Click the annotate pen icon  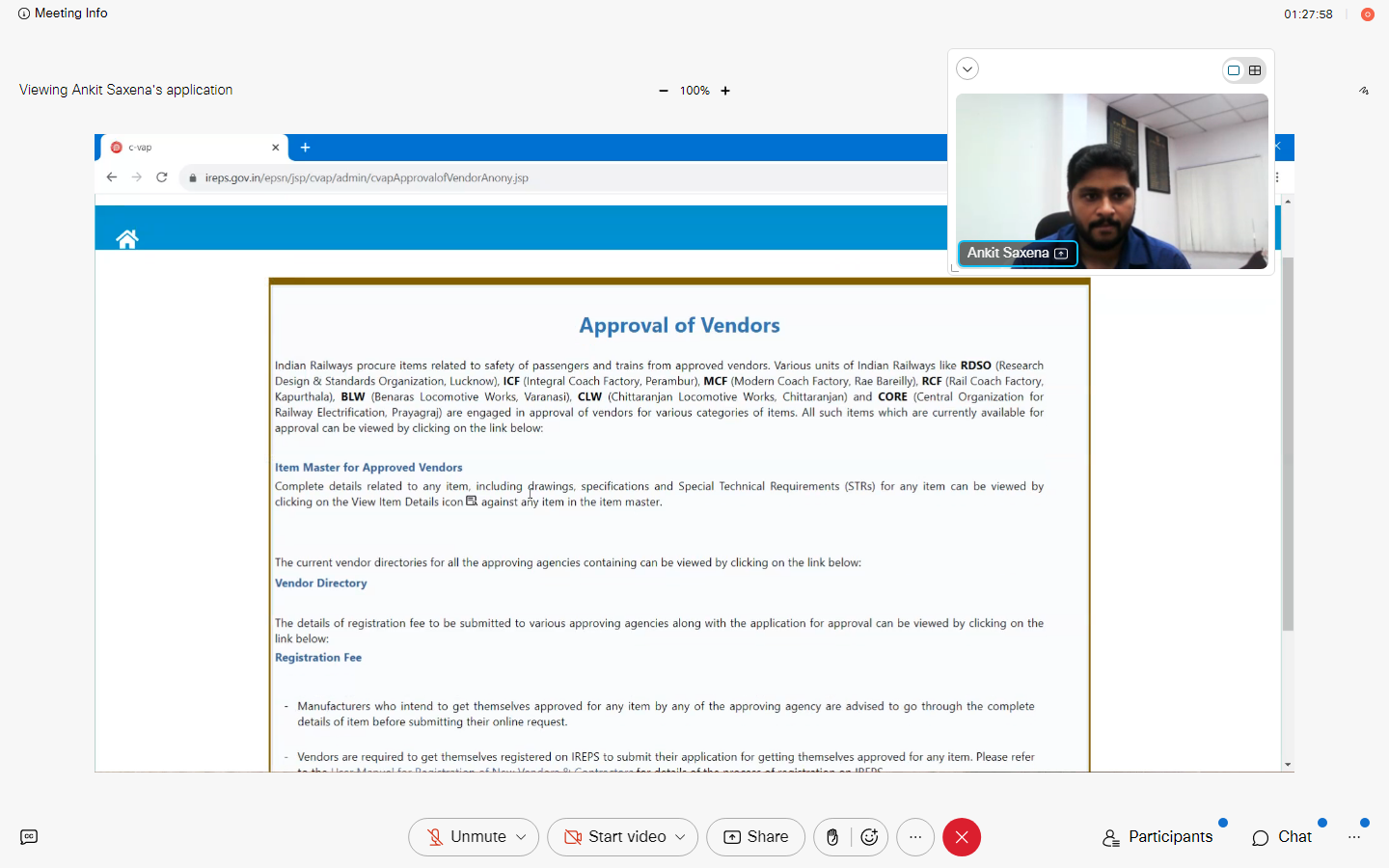coord(1364,91)
